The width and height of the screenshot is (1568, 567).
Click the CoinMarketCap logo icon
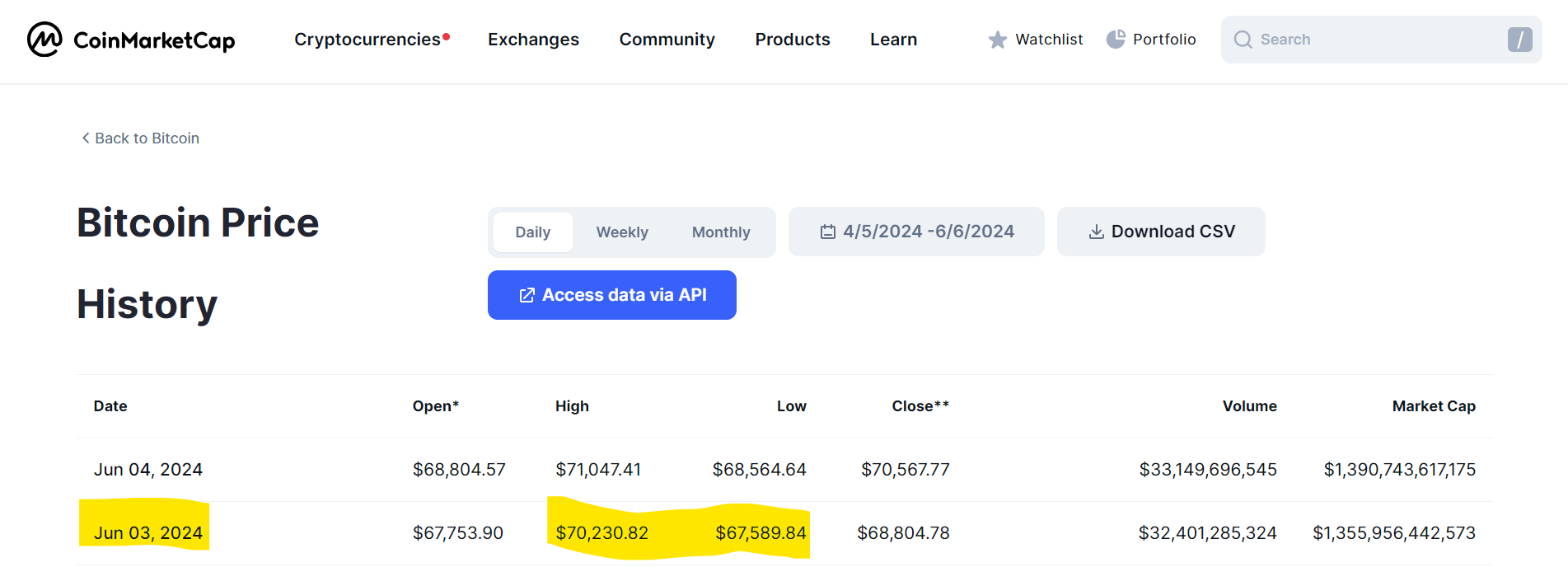coord(44,39)
